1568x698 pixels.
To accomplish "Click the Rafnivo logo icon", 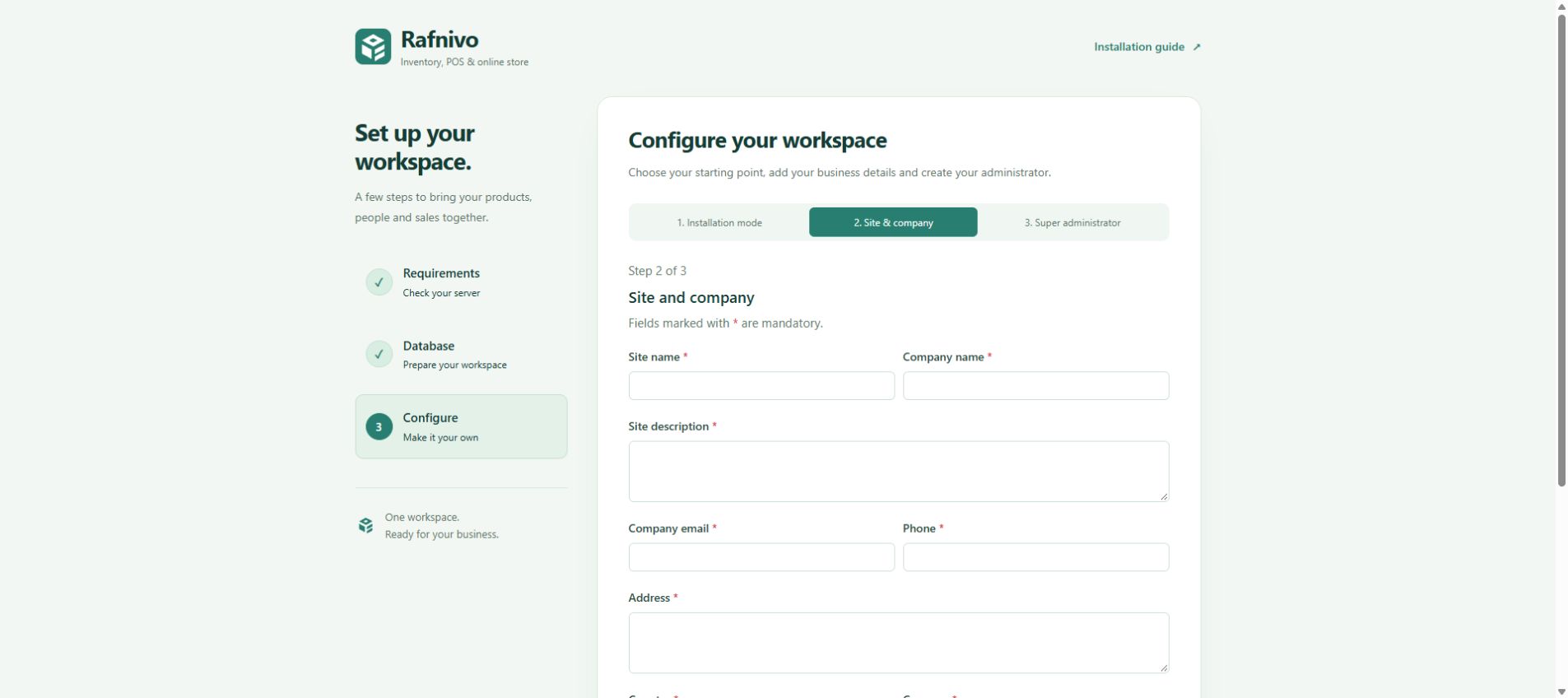I will coord(373,47).
